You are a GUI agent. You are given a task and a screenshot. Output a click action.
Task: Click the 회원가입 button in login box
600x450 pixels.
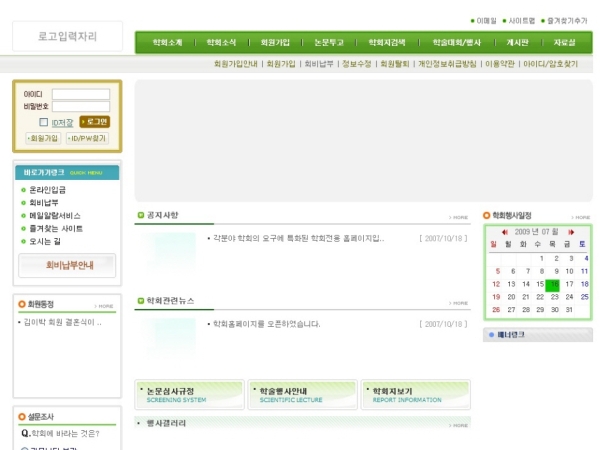[43, 138]
